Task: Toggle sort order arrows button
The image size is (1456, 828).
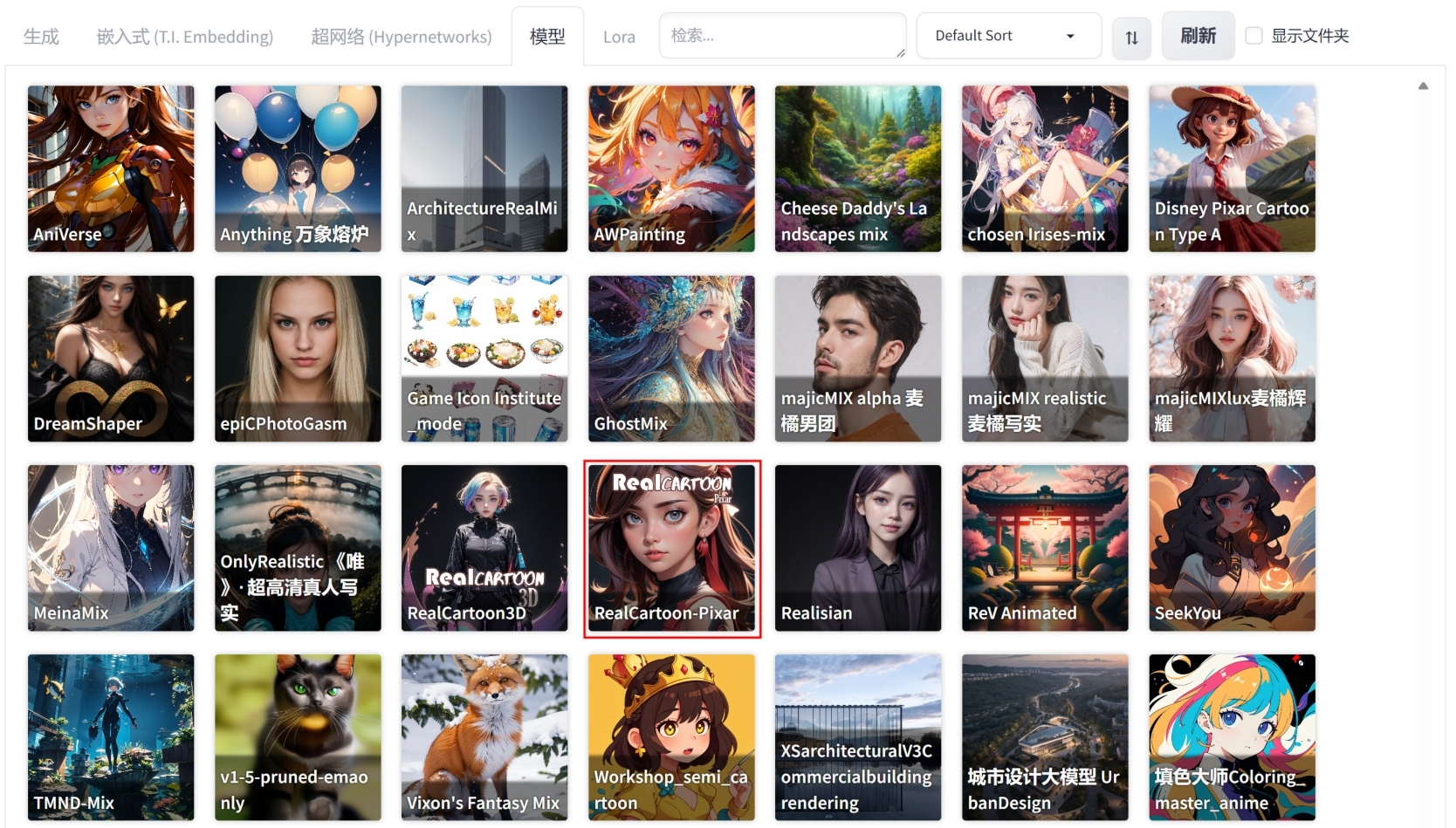Action: coord(1131,37)
